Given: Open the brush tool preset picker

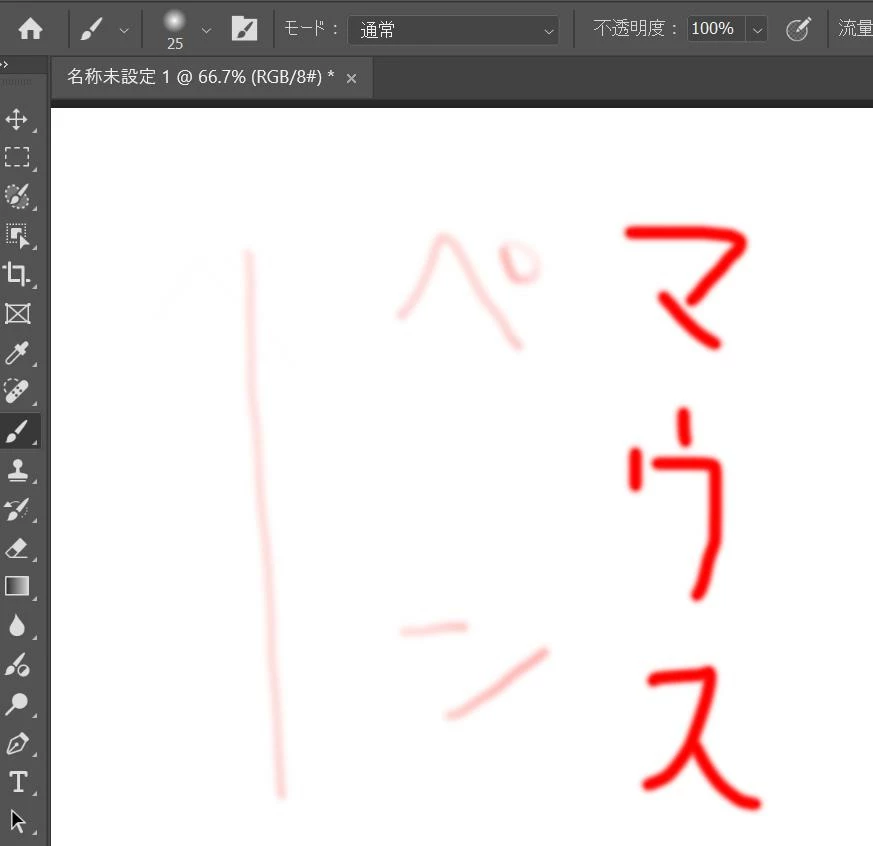Looking at the screenshot, I should pyautogui.click(x=124, y=31).
